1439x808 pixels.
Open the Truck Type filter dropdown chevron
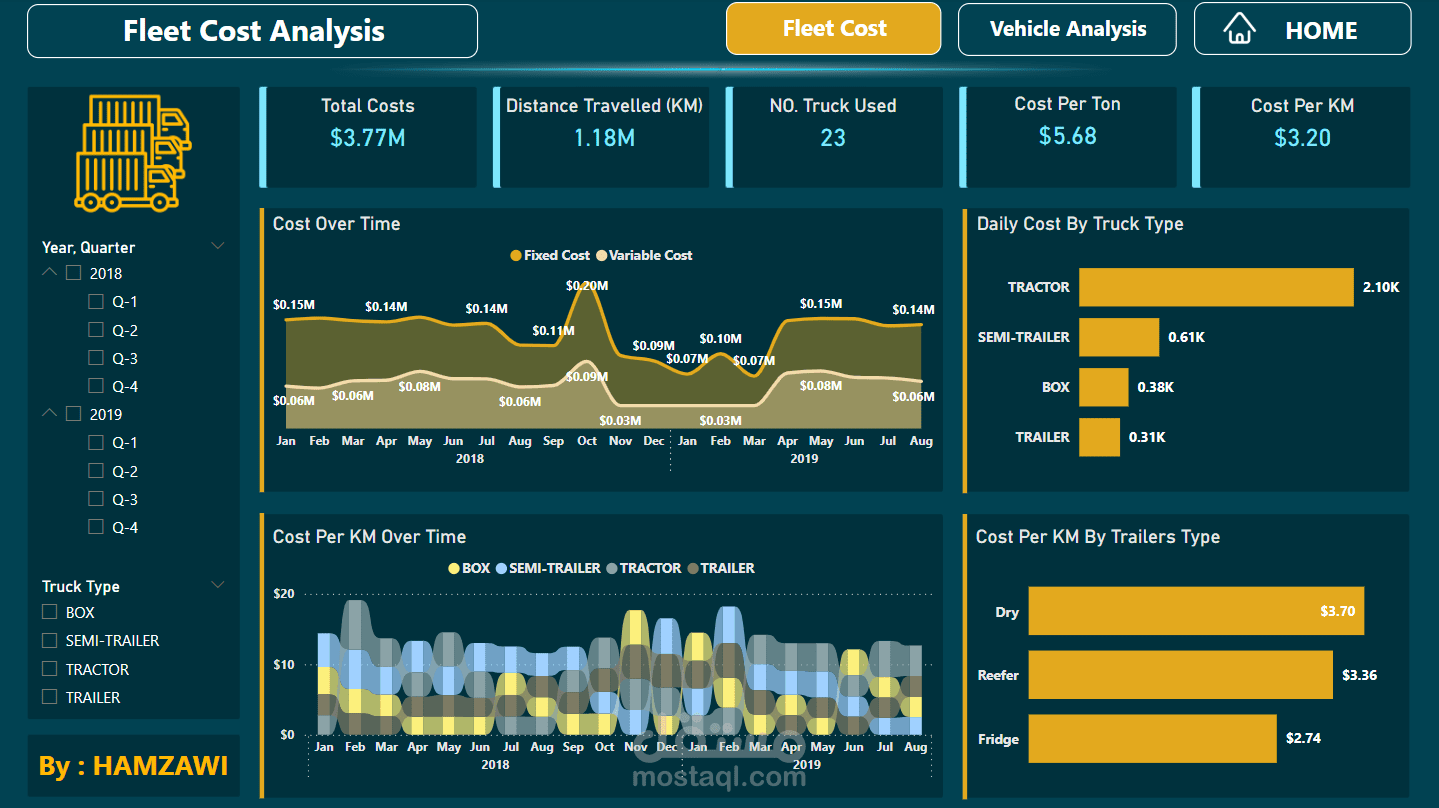218,584
